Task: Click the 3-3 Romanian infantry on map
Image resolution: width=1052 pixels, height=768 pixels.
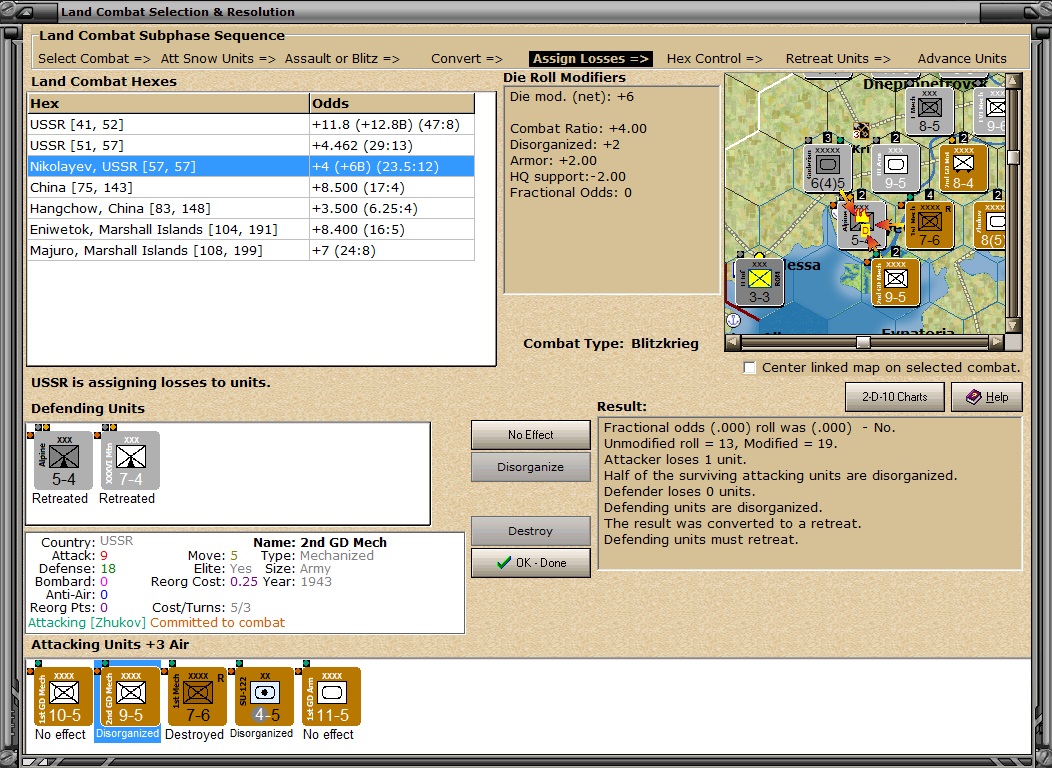Action: [x=759, y=282]
